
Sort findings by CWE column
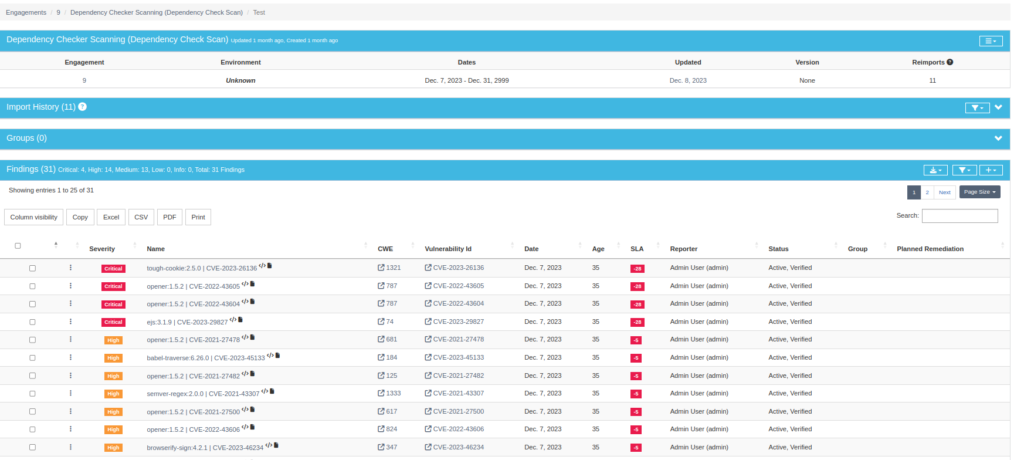[385, 249]
